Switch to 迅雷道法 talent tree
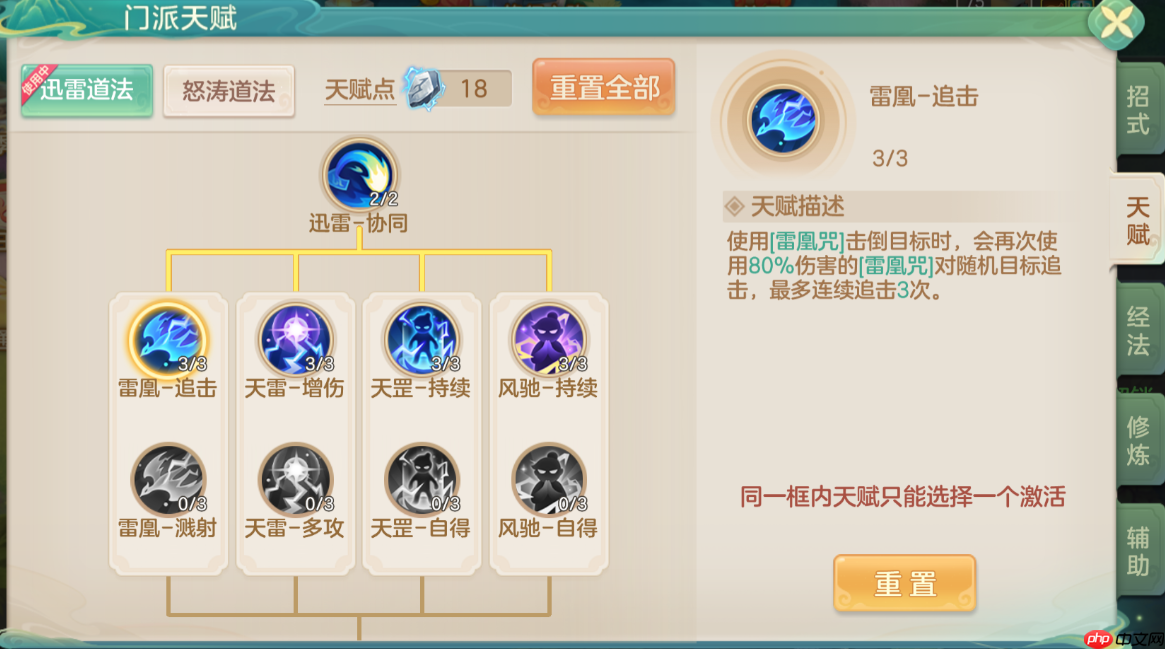The height and width of the screenshot is (649, 1165). (87, 90)
